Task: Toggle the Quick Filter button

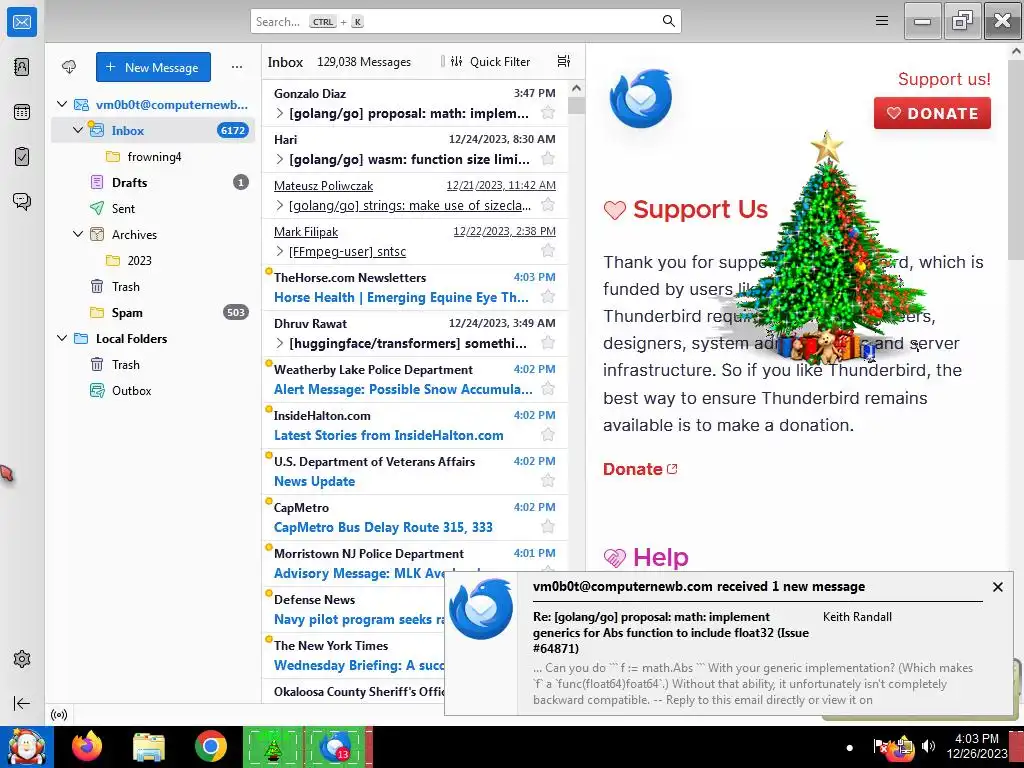Action: pos(491,61)
